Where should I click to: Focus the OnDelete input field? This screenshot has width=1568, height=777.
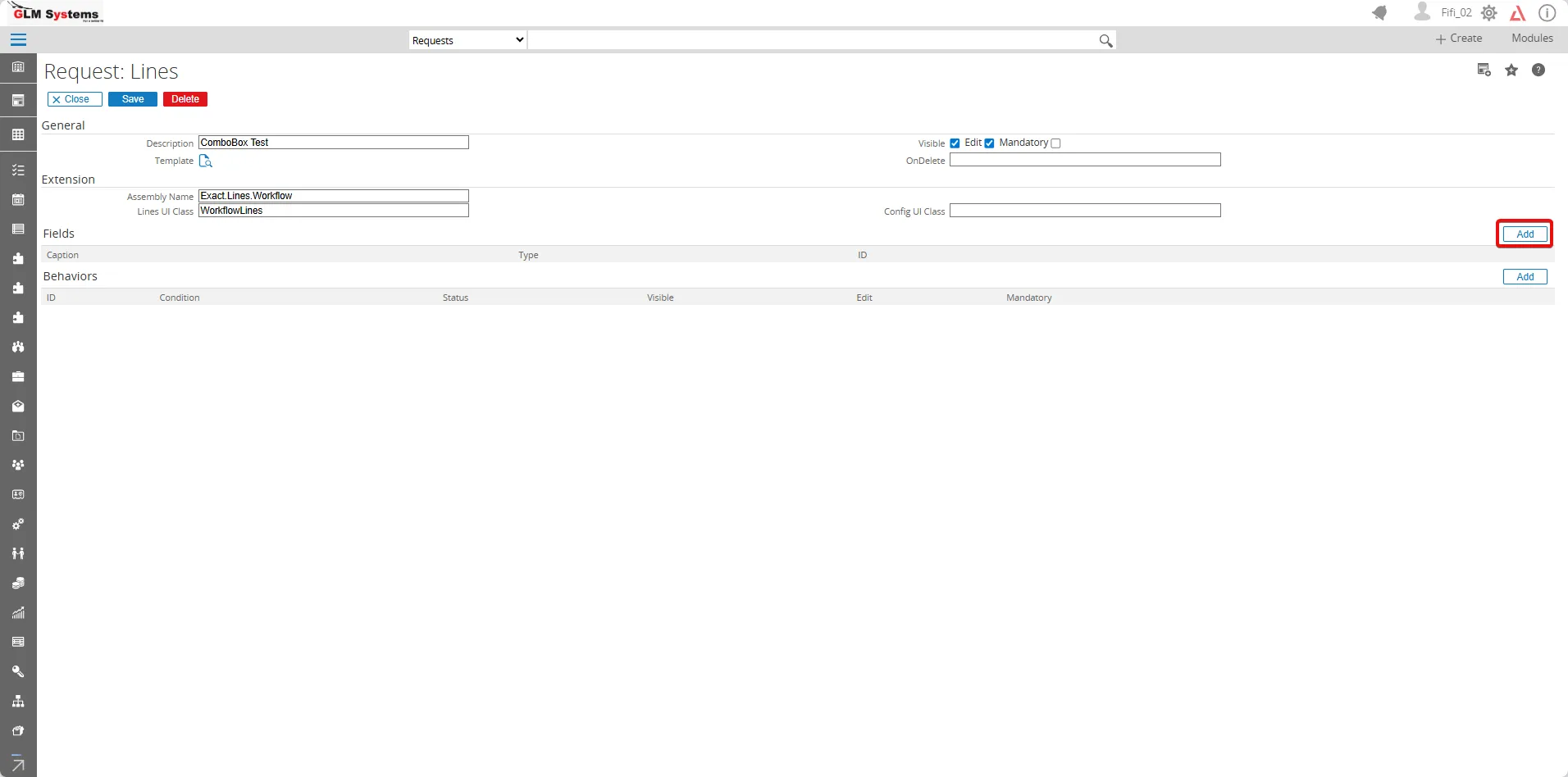[x=1085, y=160]
